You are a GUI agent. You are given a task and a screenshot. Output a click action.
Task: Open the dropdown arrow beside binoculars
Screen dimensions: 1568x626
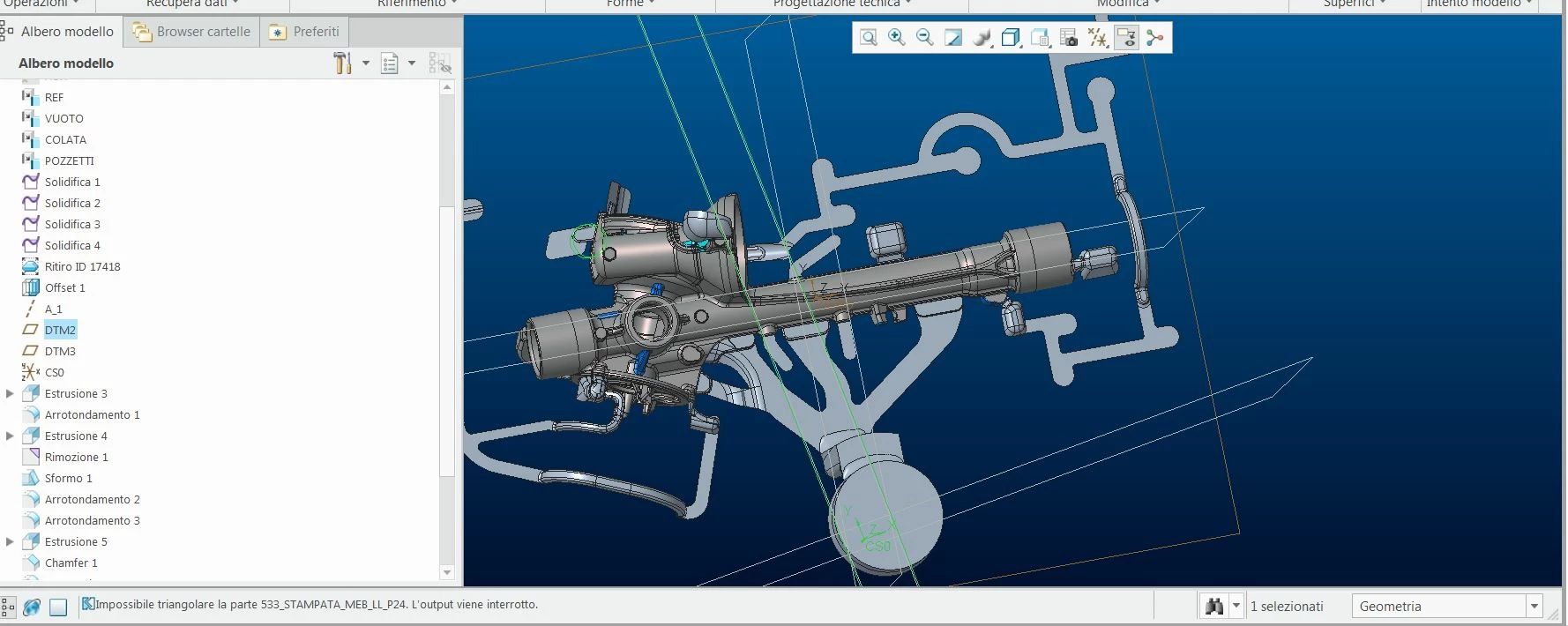tap(1236, 606)
